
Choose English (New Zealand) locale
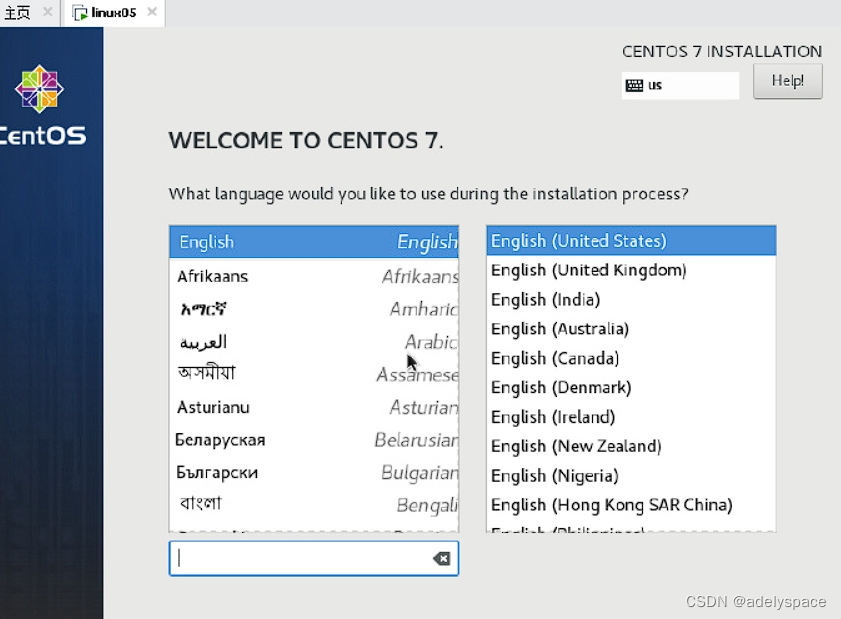tap(631, 446)
